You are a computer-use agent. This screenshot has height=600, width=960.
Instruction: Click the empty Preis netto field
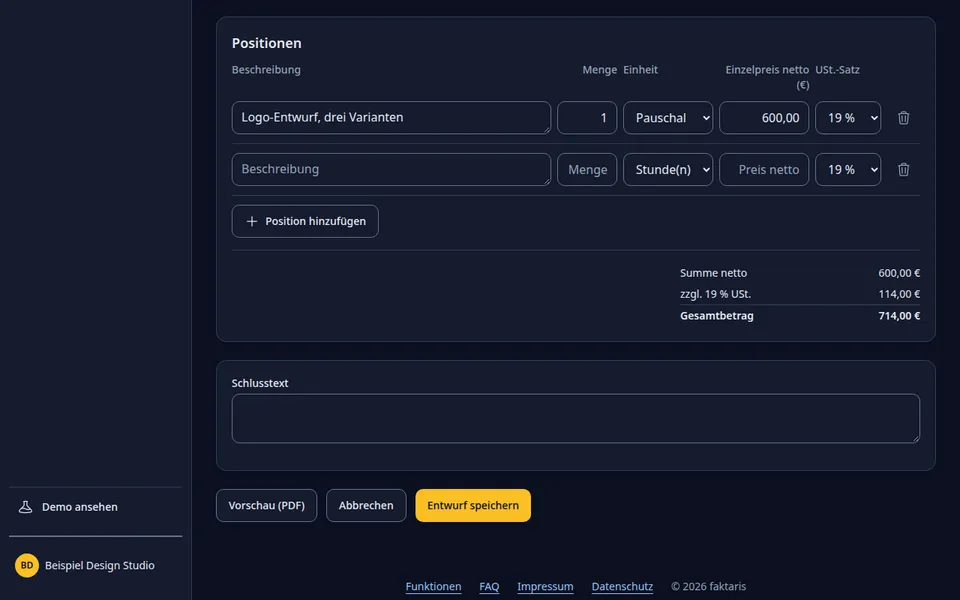763,170
